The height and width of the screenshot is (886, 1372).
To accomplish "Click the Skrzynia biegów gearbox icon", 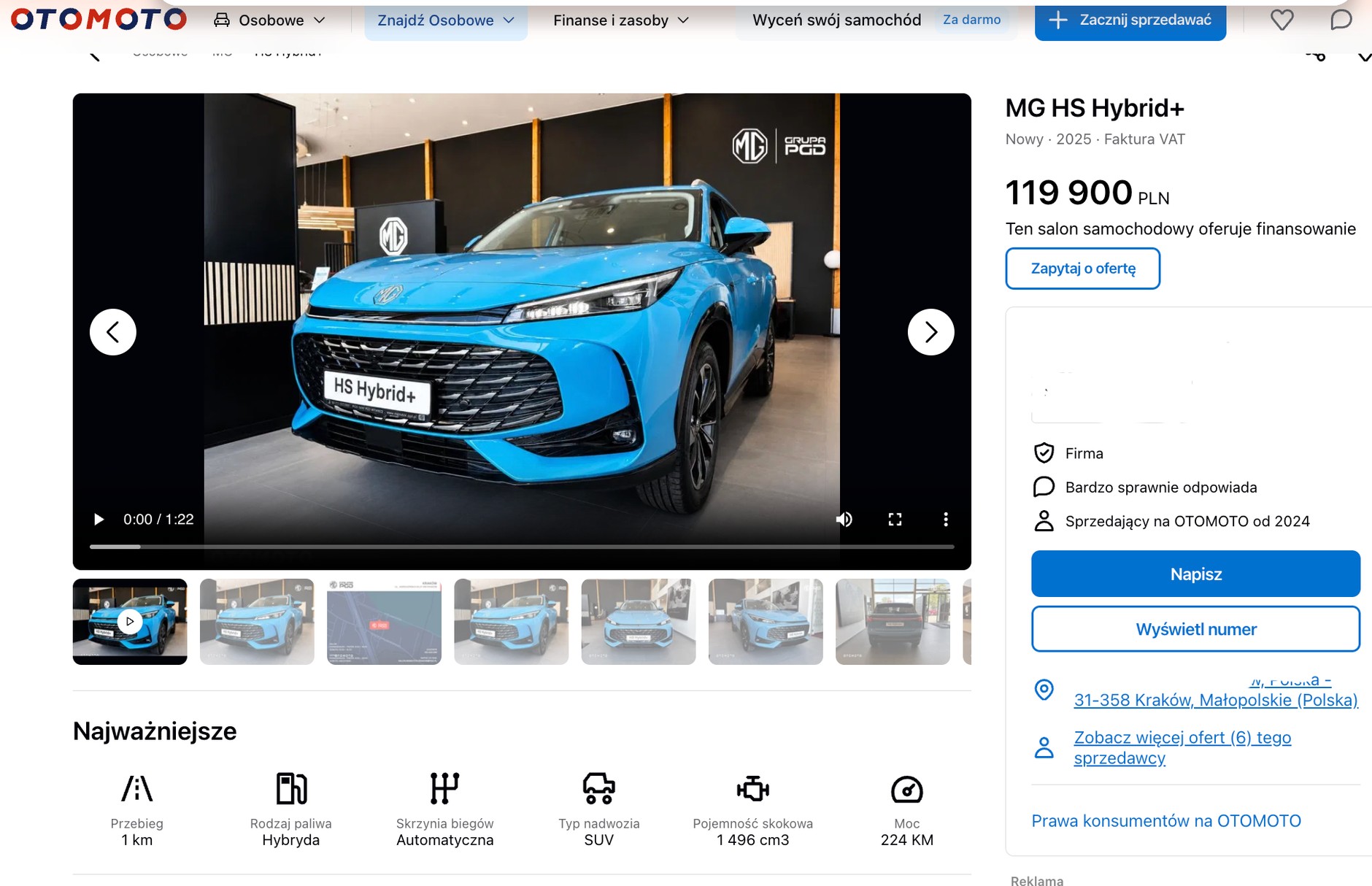I will 445,789.
